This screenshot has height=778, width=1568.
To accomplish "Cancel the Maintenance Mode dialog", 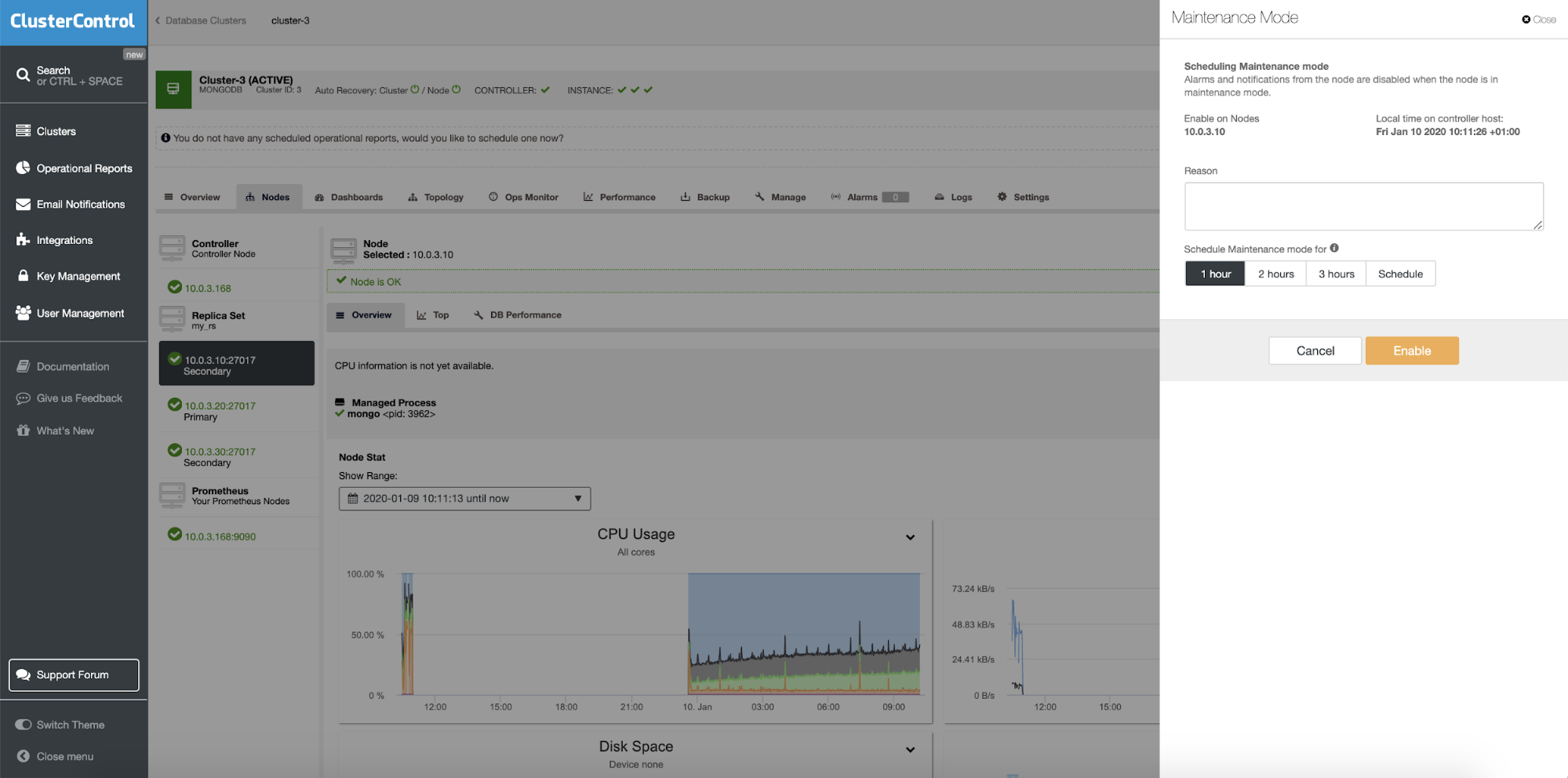I will click(x=1315, y=351).
